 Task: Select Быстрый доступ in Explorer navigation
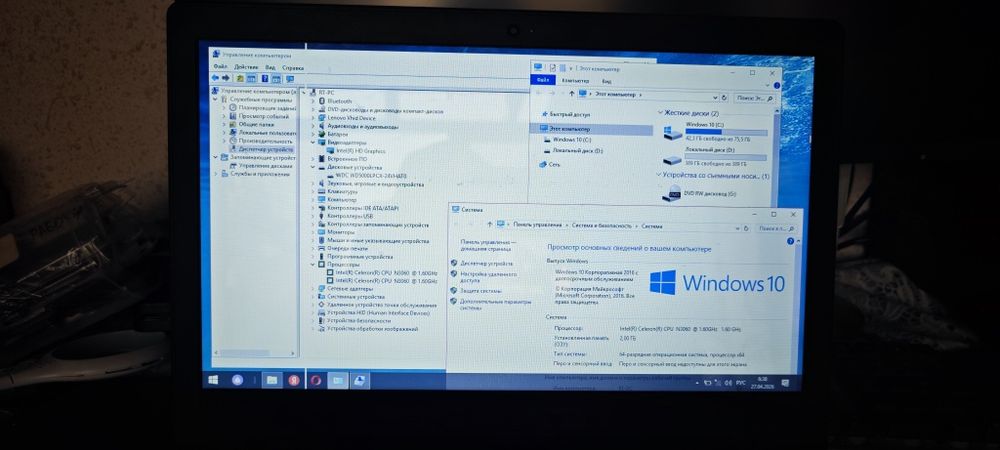pyautogui.click(x=570, y=115)
